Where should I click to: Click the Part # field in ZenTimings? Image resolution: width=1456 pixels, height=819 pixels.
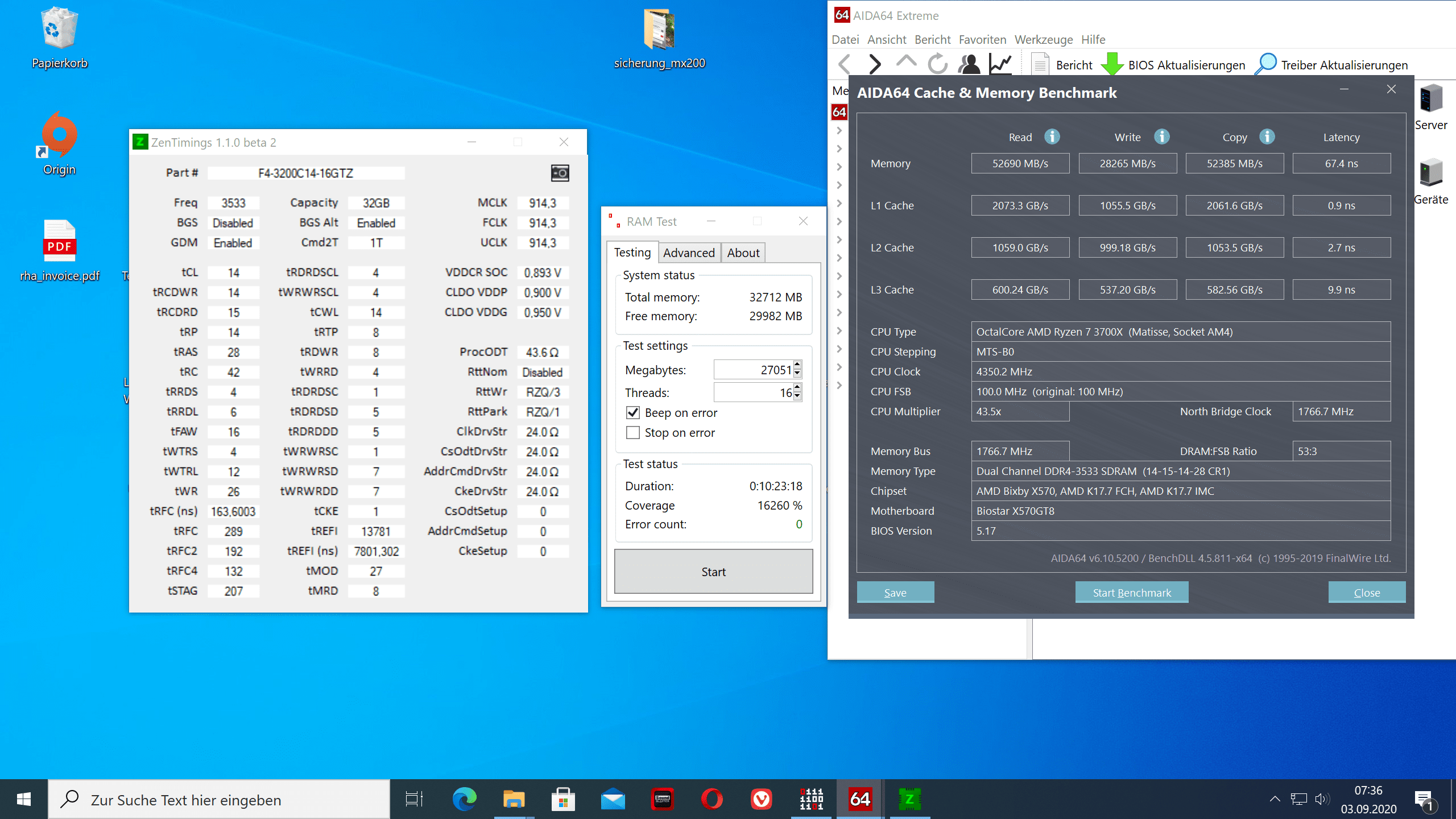pyautogui.click(x=306, y=173)
